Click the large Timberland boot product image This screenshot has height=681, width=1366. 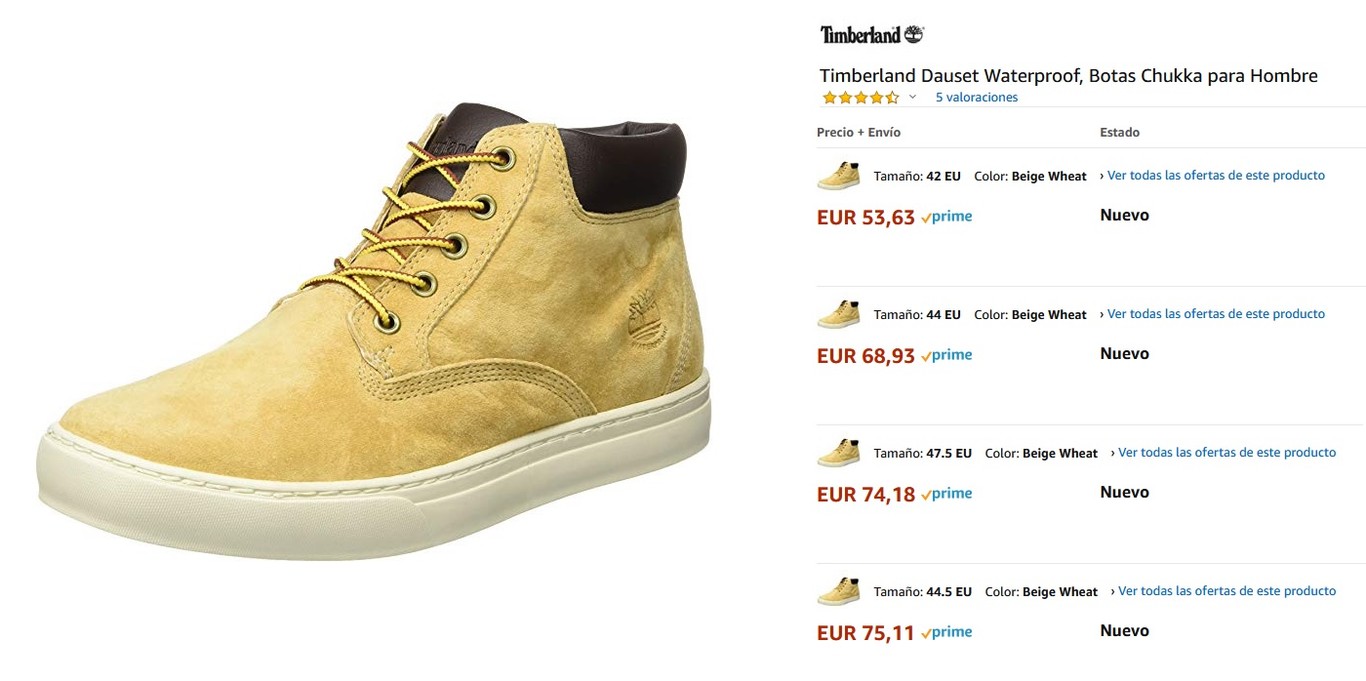point(374,330)
